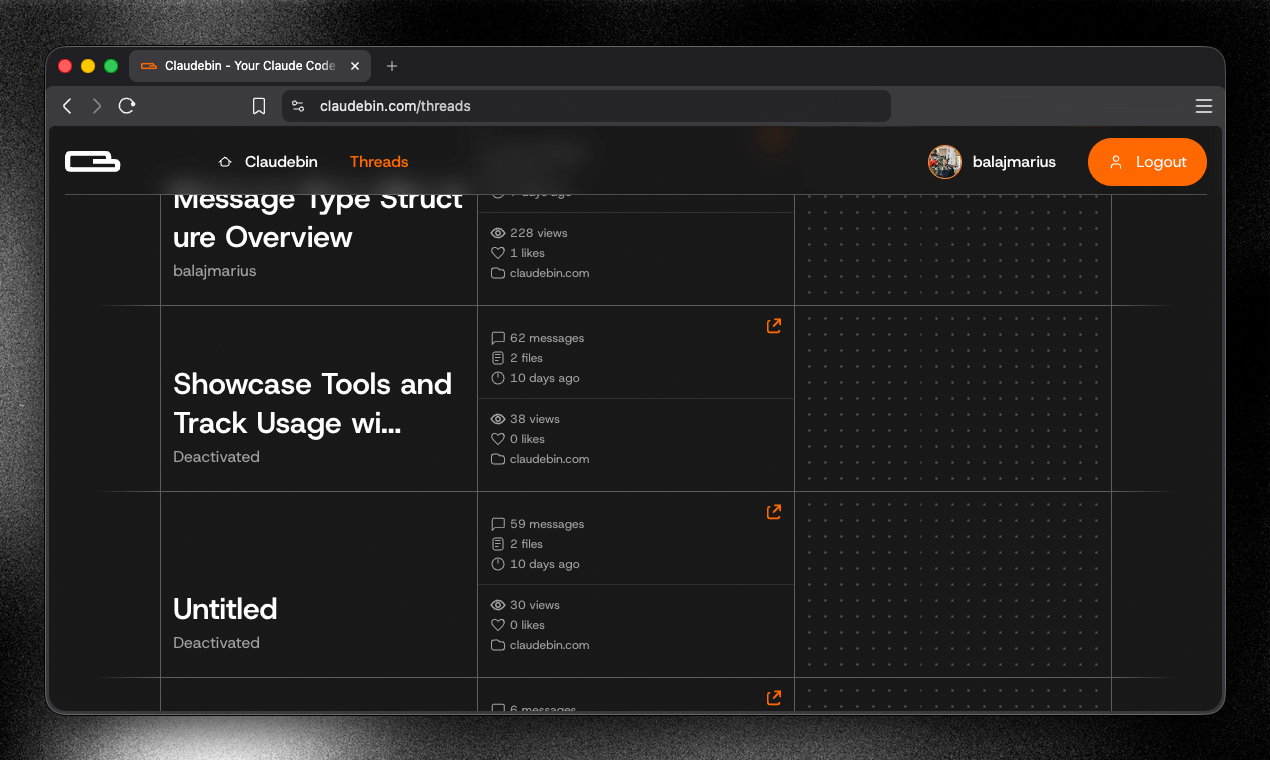Click the person icon inside the Logout button

point(1118,161)
